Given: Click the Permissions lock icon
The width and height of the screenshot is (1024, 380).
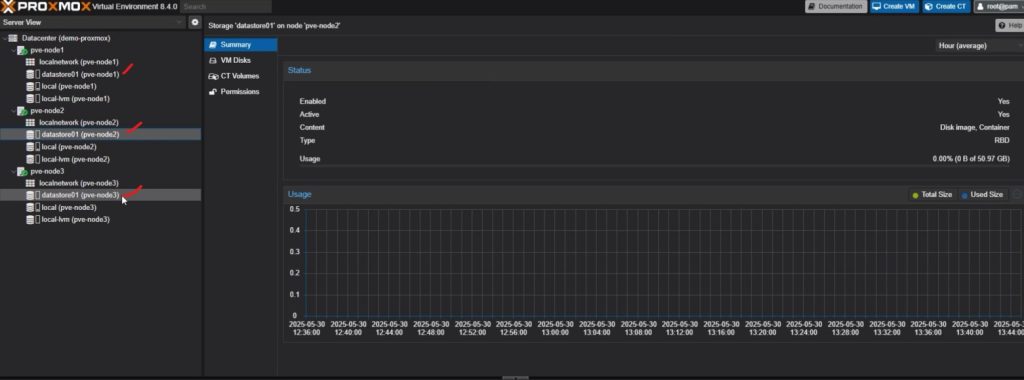Looking at the screenshot, I should (x=212, y=92).
